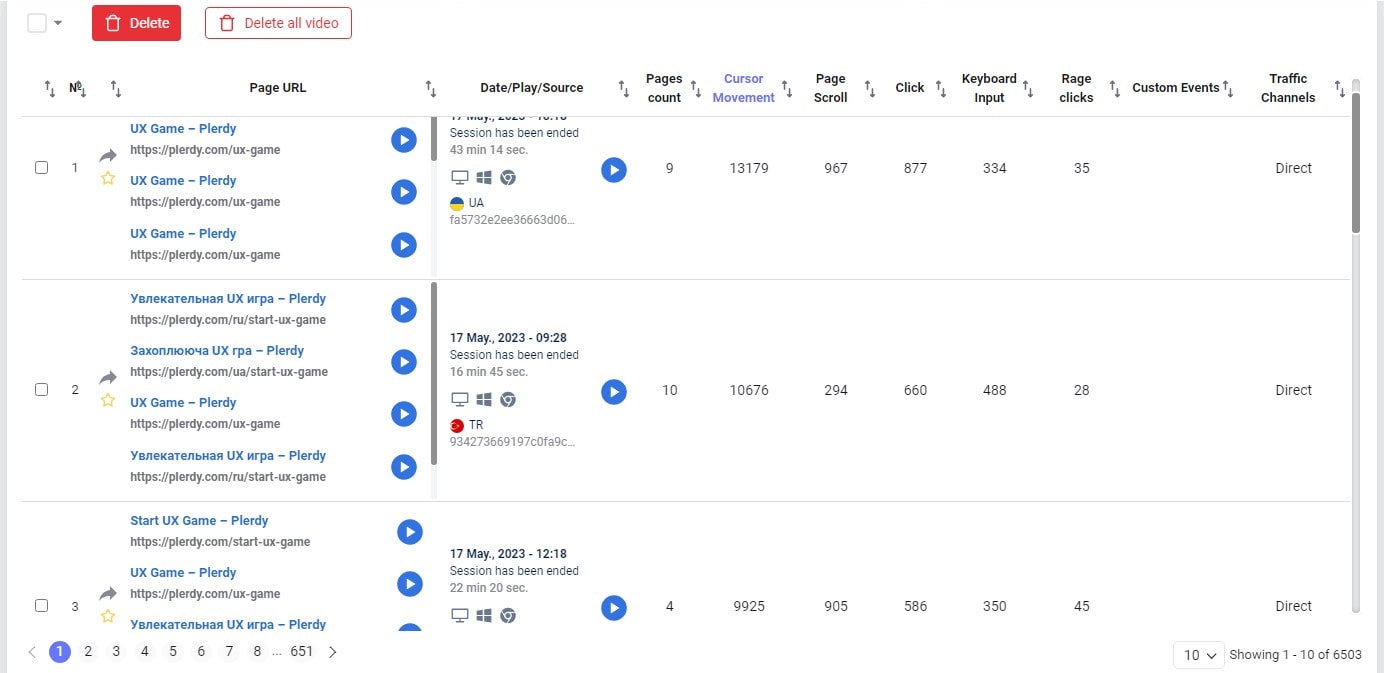Click sort arrows after the Keyboard Input header
The image size is (1384, 673).
tap(1028, 89)
